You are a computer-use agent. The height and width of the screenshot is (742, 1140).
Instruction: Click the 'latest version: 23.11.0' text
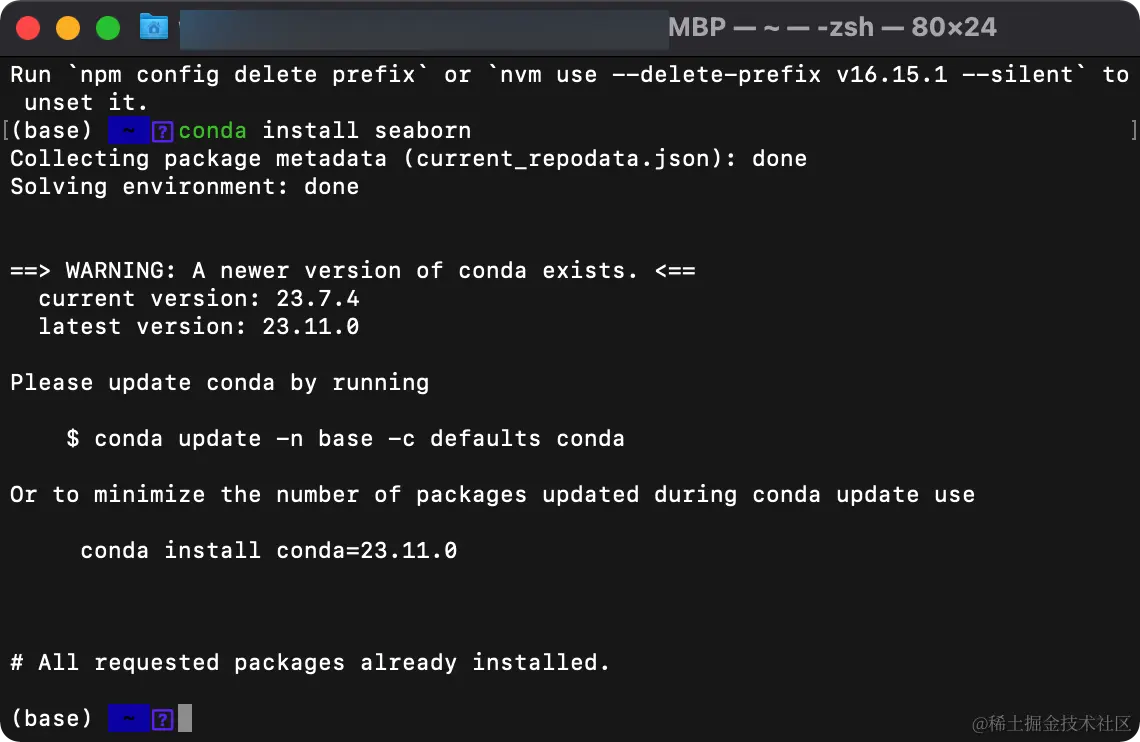[x=198, y=327]
